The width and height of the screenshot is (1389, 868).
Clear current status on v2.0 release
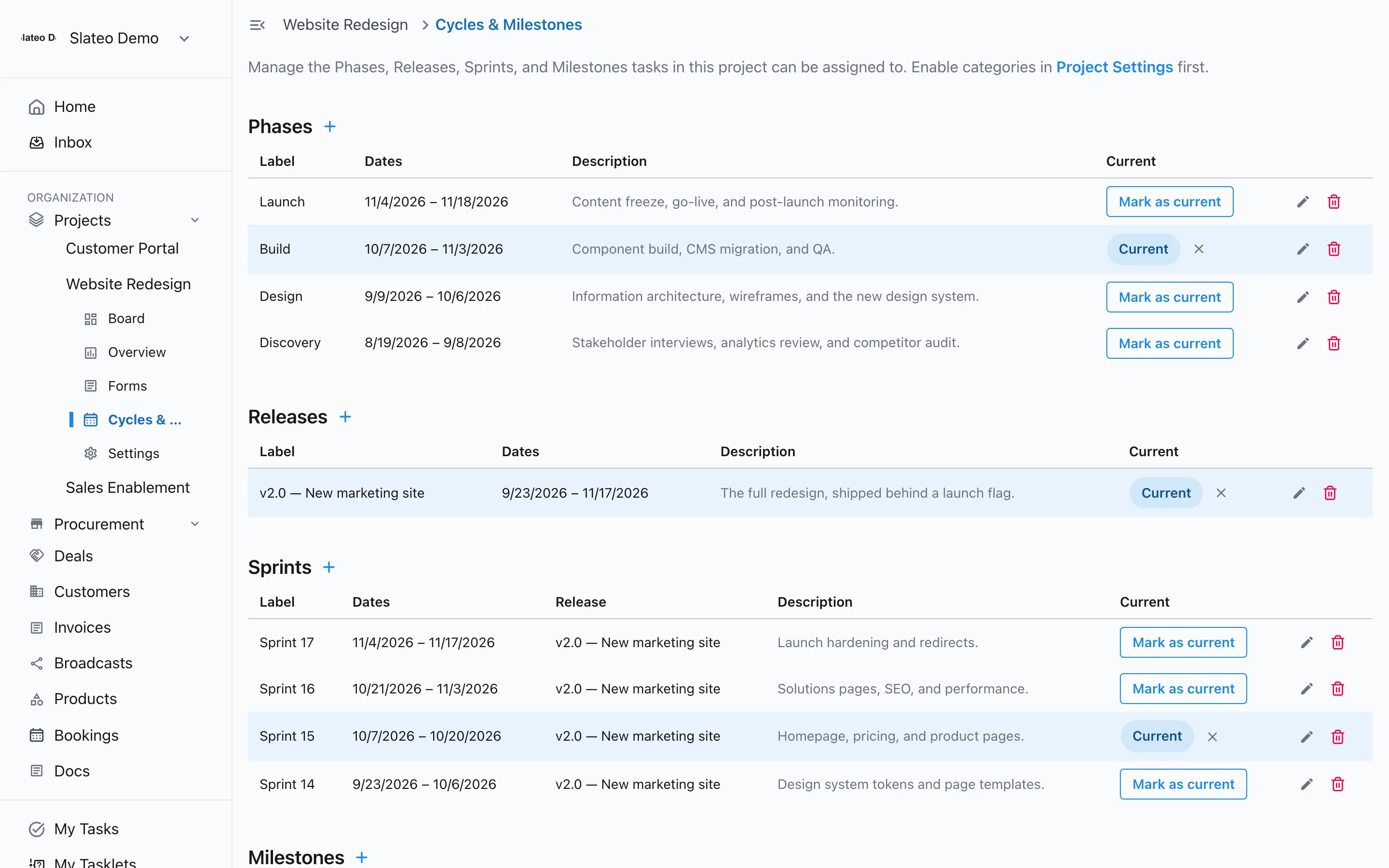coord(1221,493)
